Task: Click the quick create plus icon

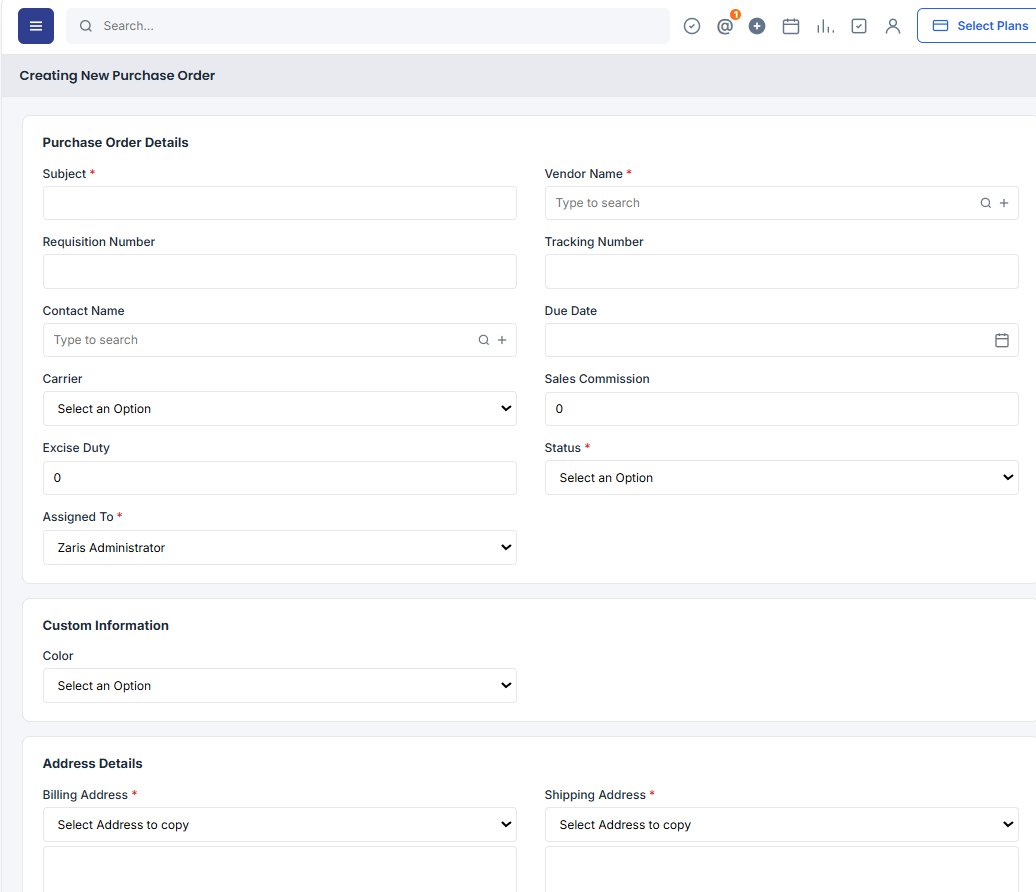Action: point(757,26)
